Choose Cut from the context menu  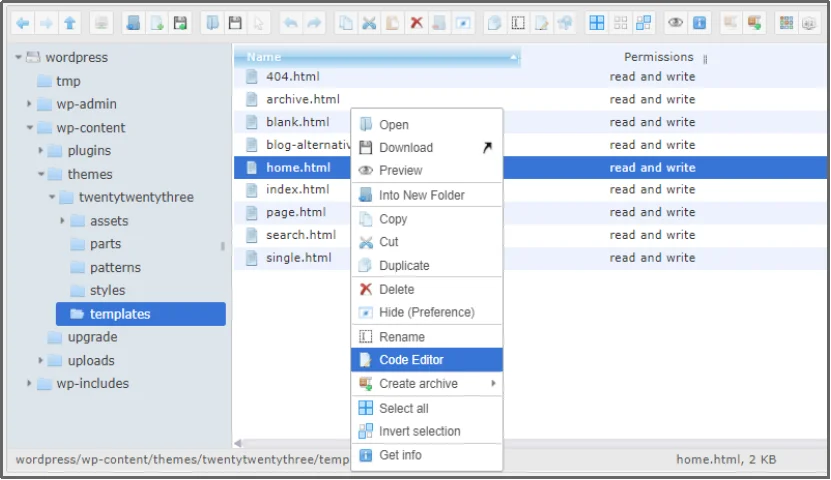(x=427, y=242)
